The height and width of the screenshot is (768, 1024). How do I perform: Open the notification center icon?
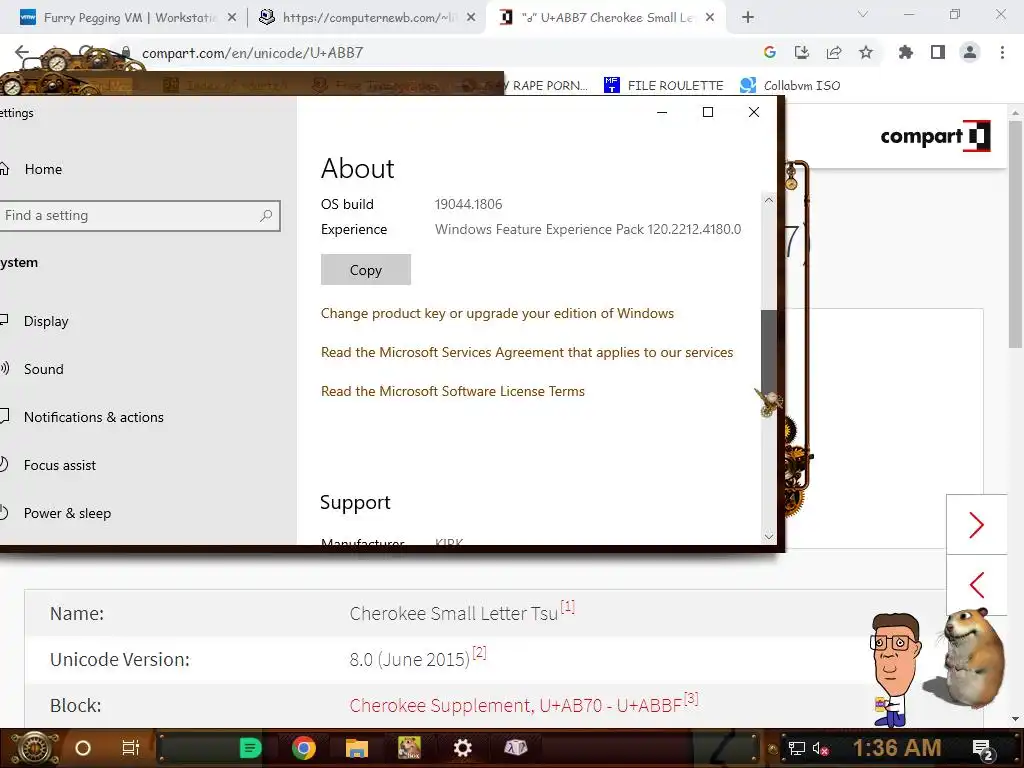pyautogui.click(x=983, y=750)
